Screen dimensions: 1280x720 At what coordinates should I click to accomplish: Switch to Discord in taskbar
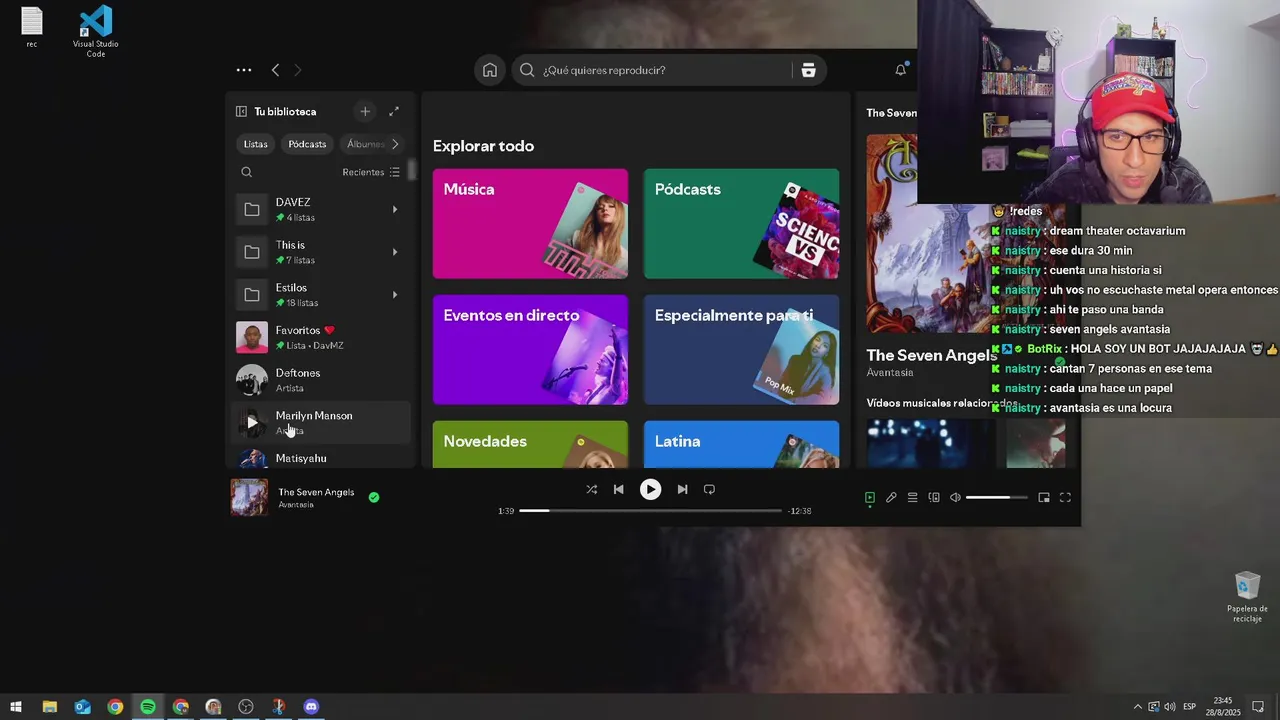tap(311, 707)
